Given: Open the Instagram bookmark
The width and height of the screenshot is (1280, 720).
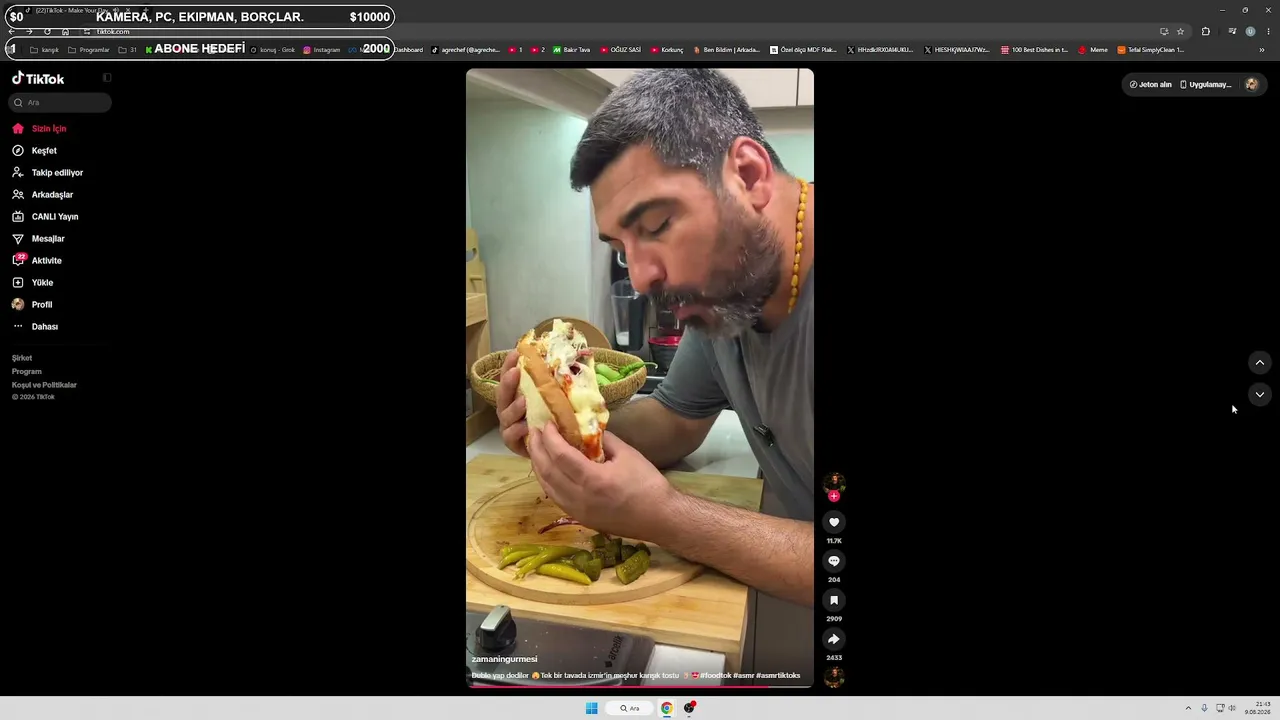Looking at the screenshot, I should coord(322,50).
